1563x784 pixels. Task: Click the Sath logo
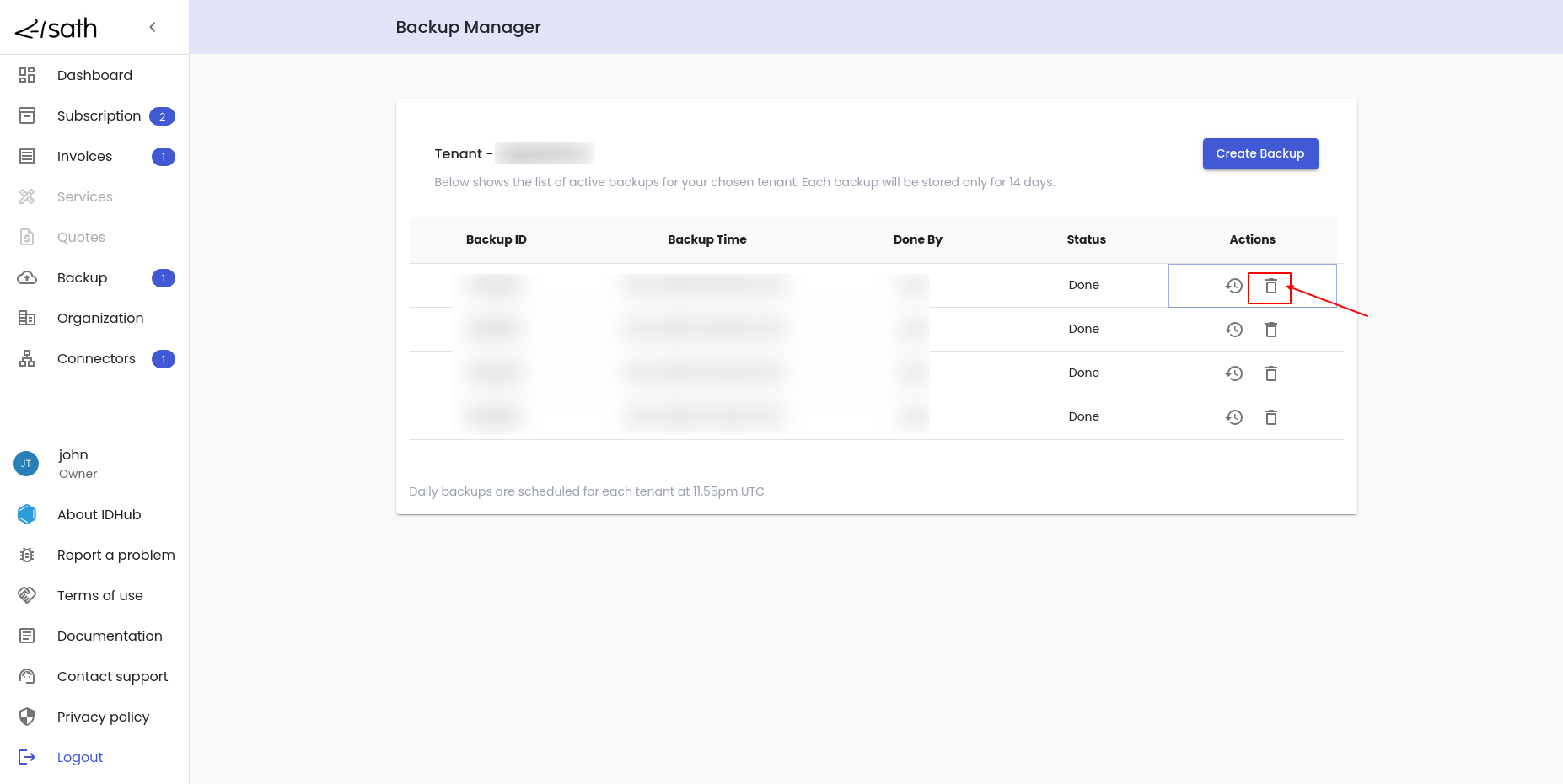(56, 29)
